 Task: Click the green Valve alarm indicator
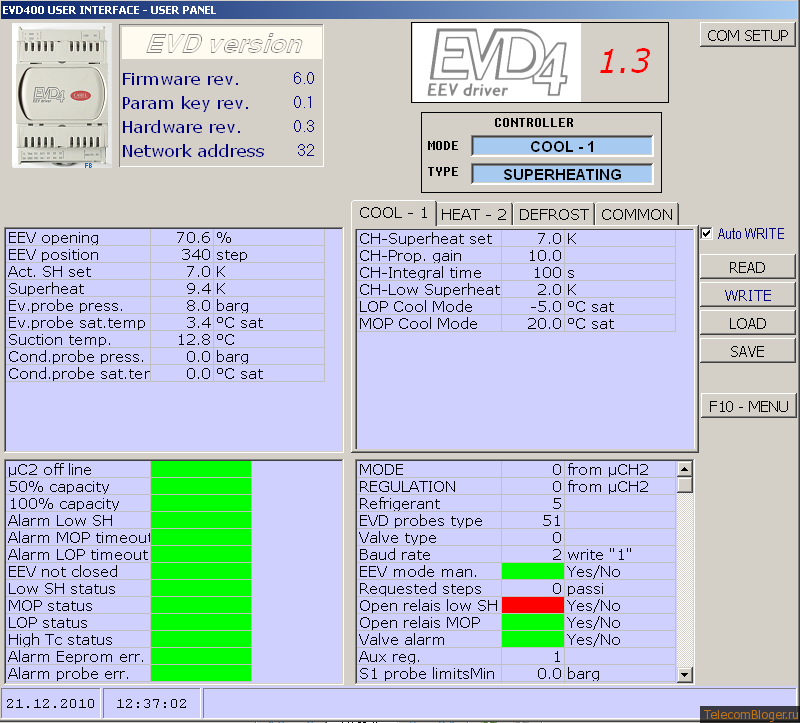click(x=533, y=639)
